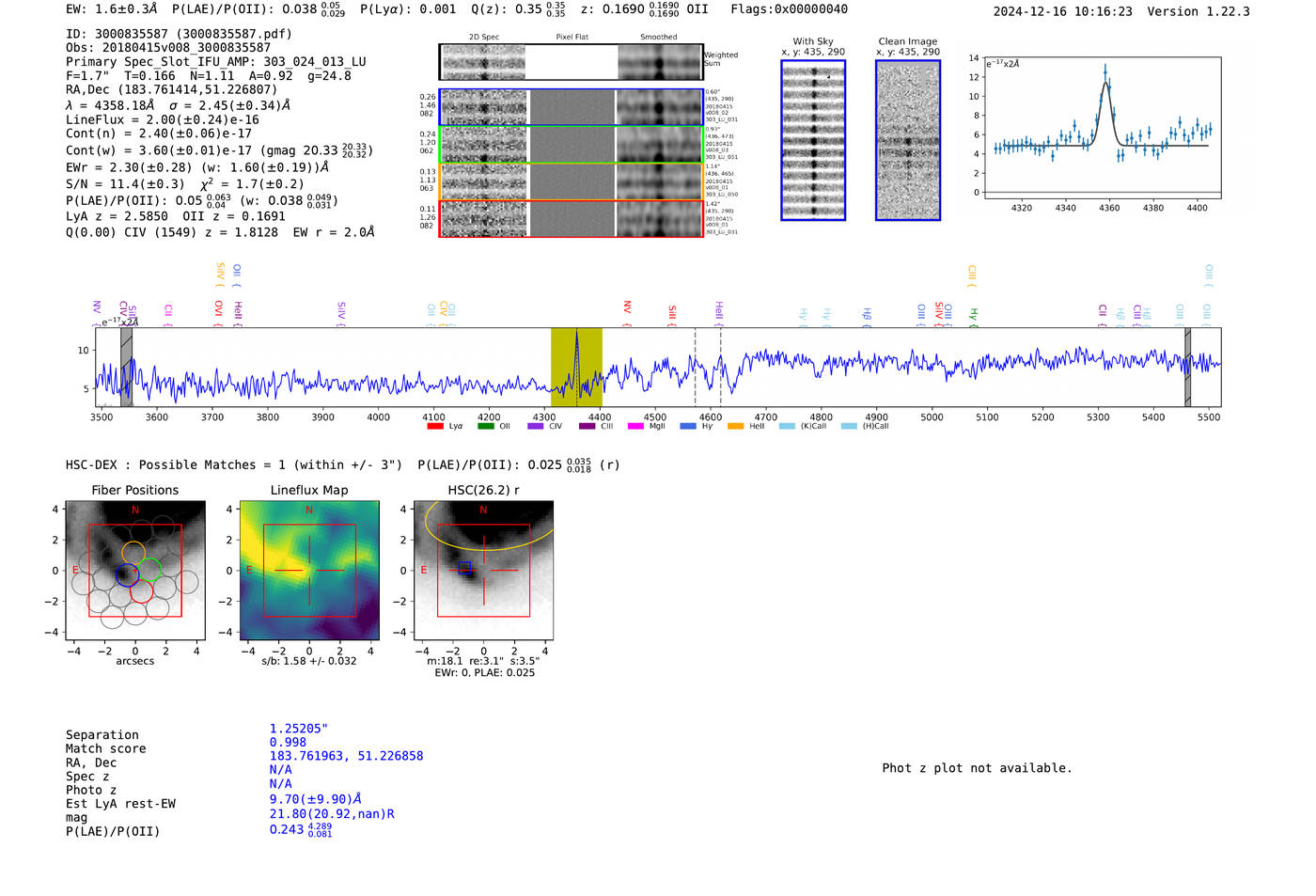This screenshot has width=1316, height=896.
Task: Click the Version 1.22.3 label
Action: tap(1198, 11)
